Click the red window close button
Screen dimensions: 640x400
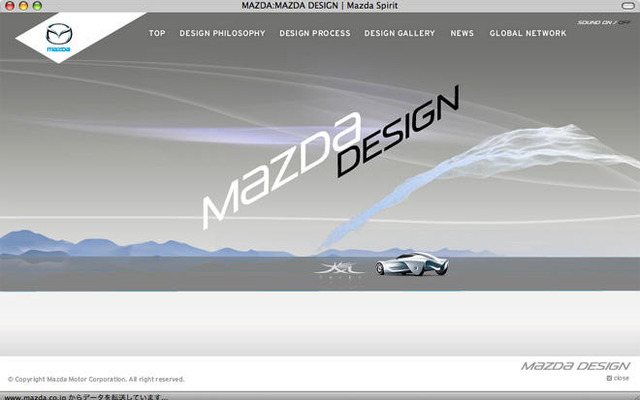[9, 6]
